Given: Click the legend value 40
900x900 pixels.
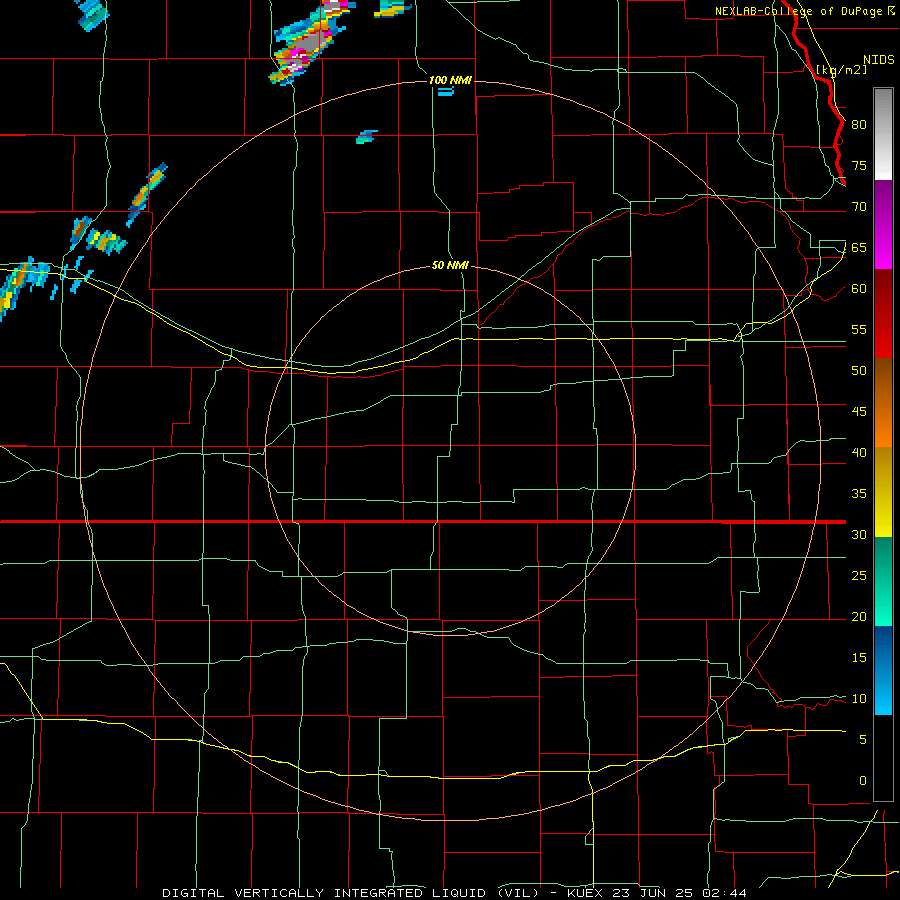Looking at the screenshot, I should pos(859,452).
